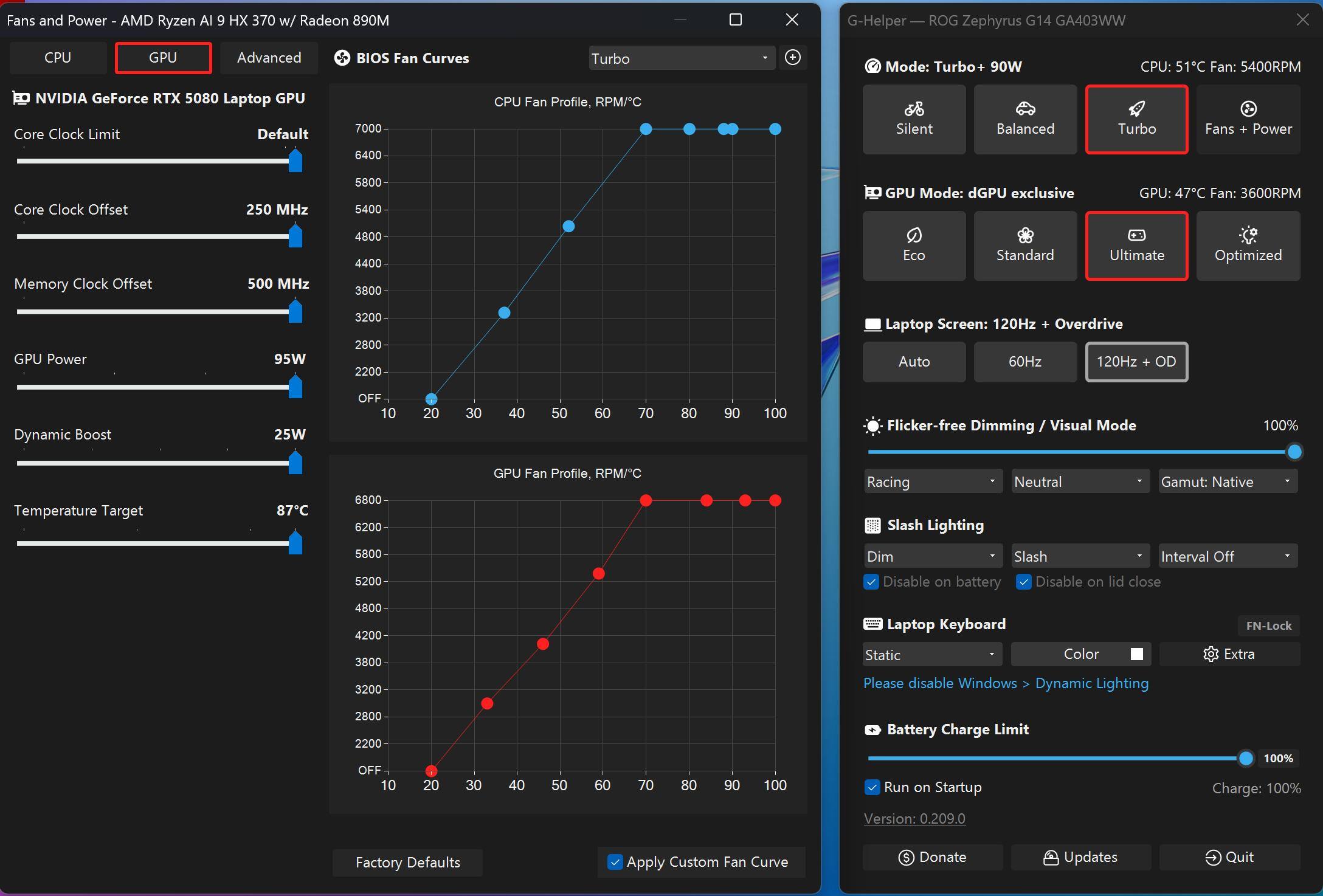Open the Interval Off dropdown
Screen dimensions: 1323x896
coord(1228,556)
